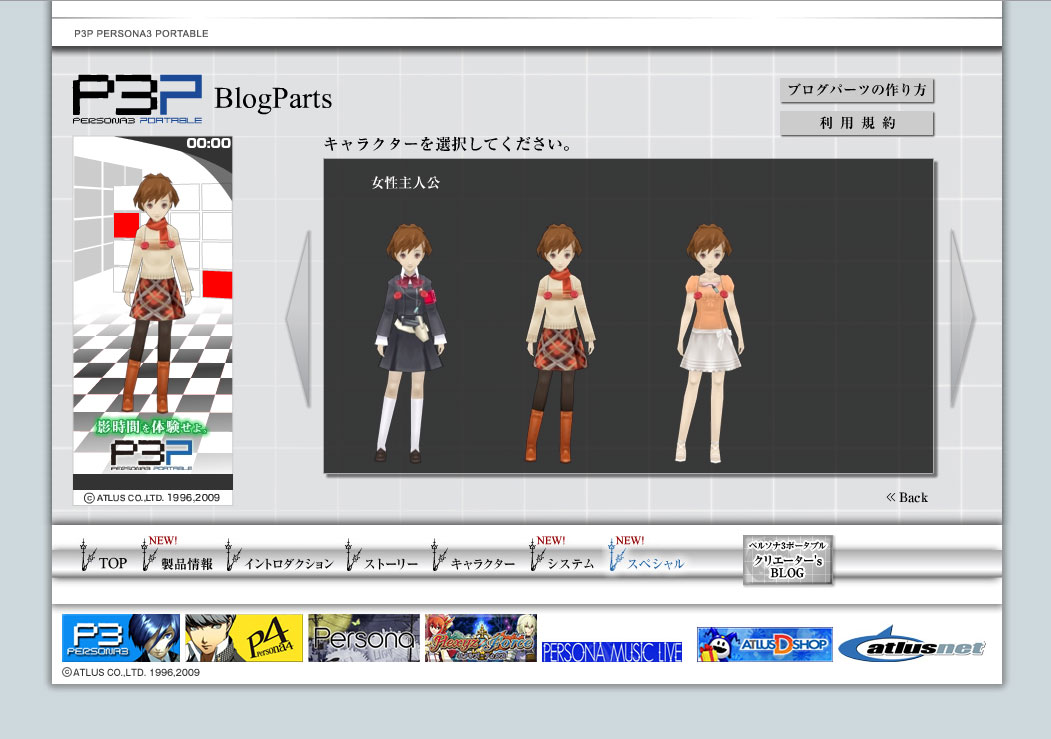Click the キャラクターを選択してください text
Screen dimensions: 1051x739
[448, 144]
